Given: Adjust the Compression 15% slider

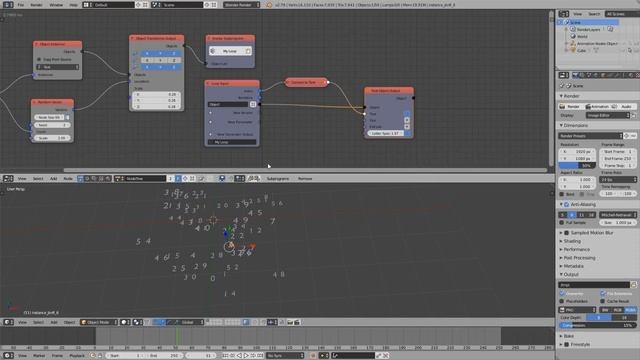Looking at the screenshot, I should coord(597,325).
